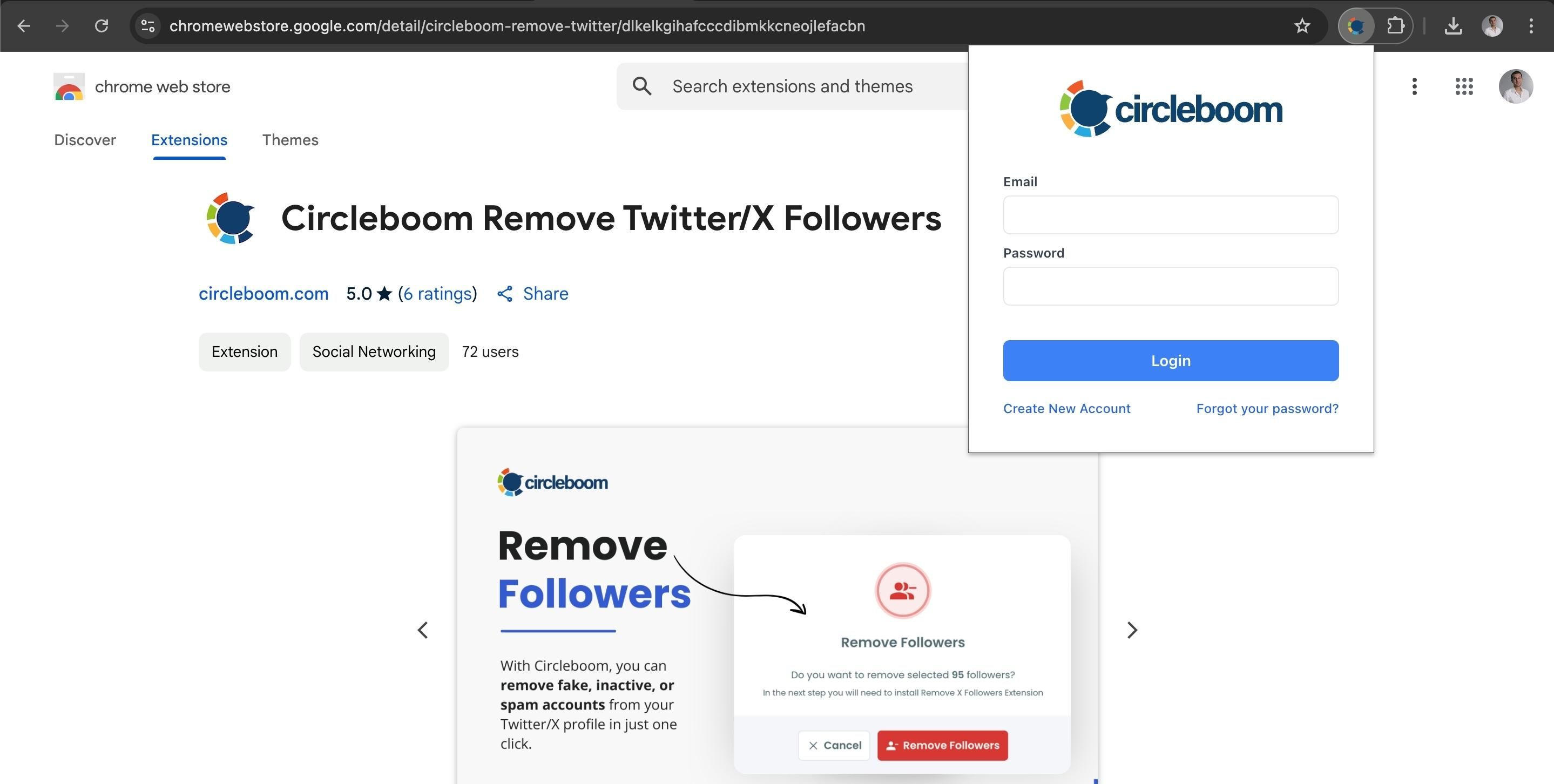Click the right carousel arrow button
Image resolution: width=1554 pixels, height=784 pixels.
(1132, 630)
